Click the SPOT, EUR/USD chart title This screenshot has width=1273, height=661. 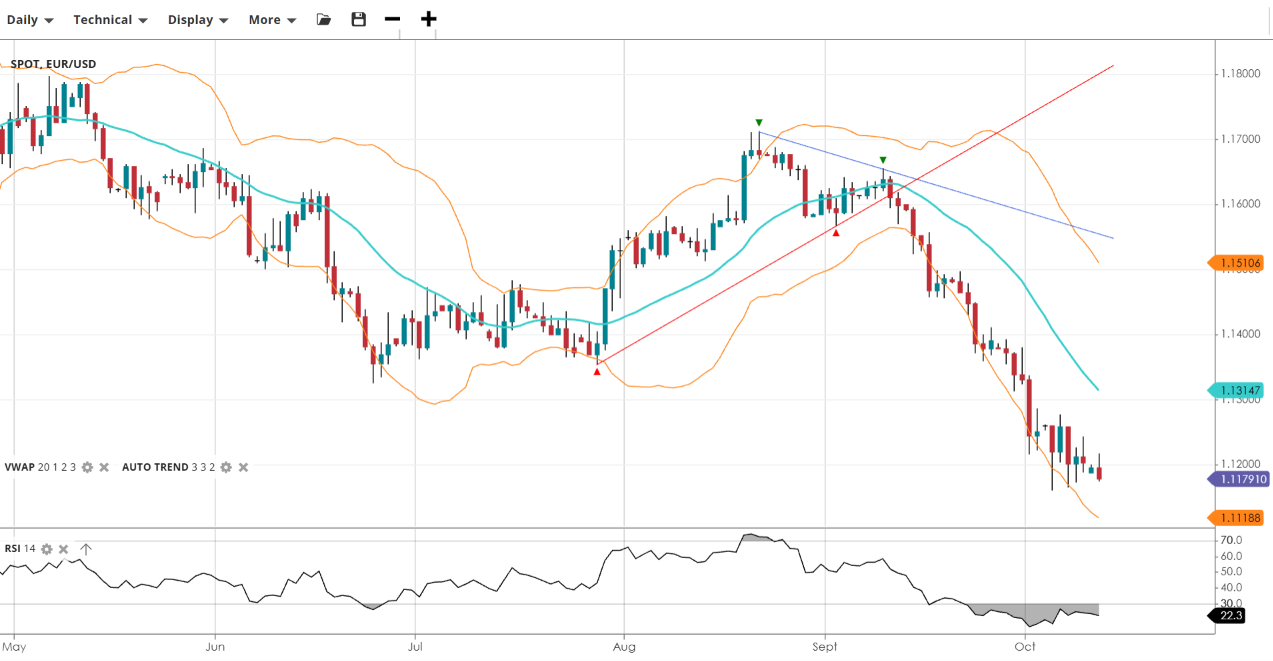pos(53,64)
